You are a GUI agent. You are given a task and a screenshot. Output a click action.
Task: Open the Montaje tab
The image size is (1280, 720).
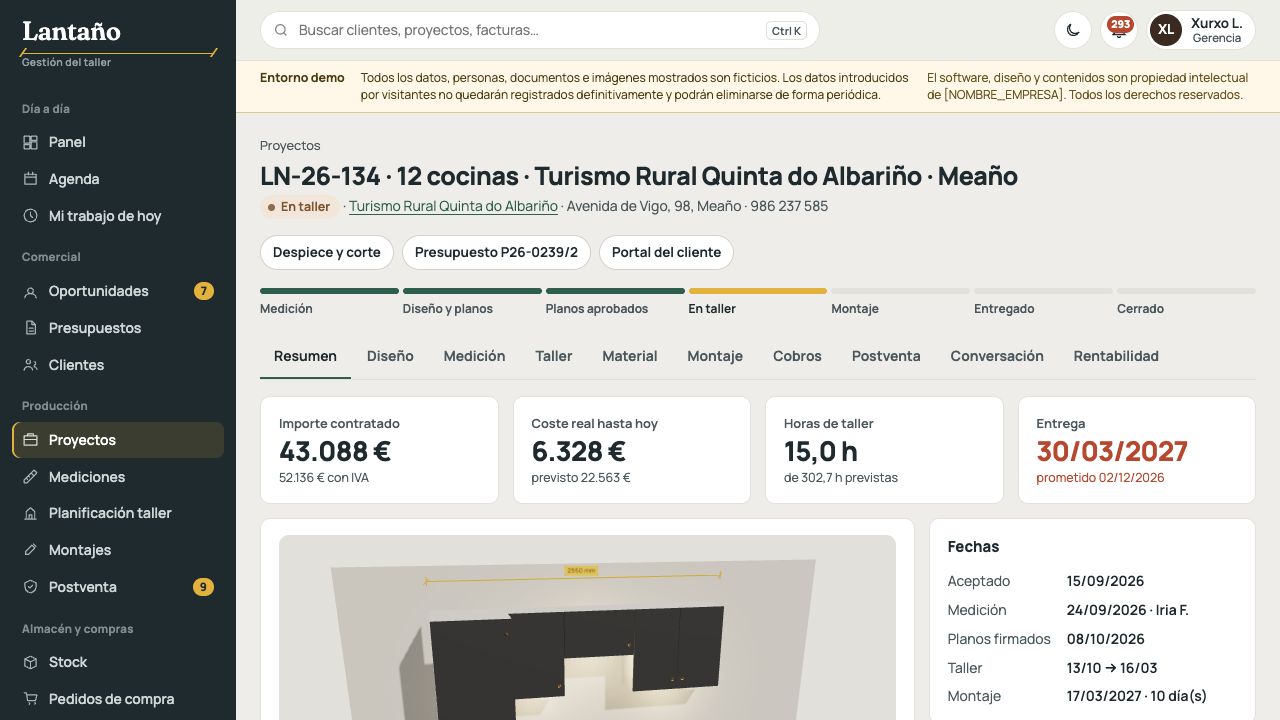pyautogui.click(x=715, y=356)
